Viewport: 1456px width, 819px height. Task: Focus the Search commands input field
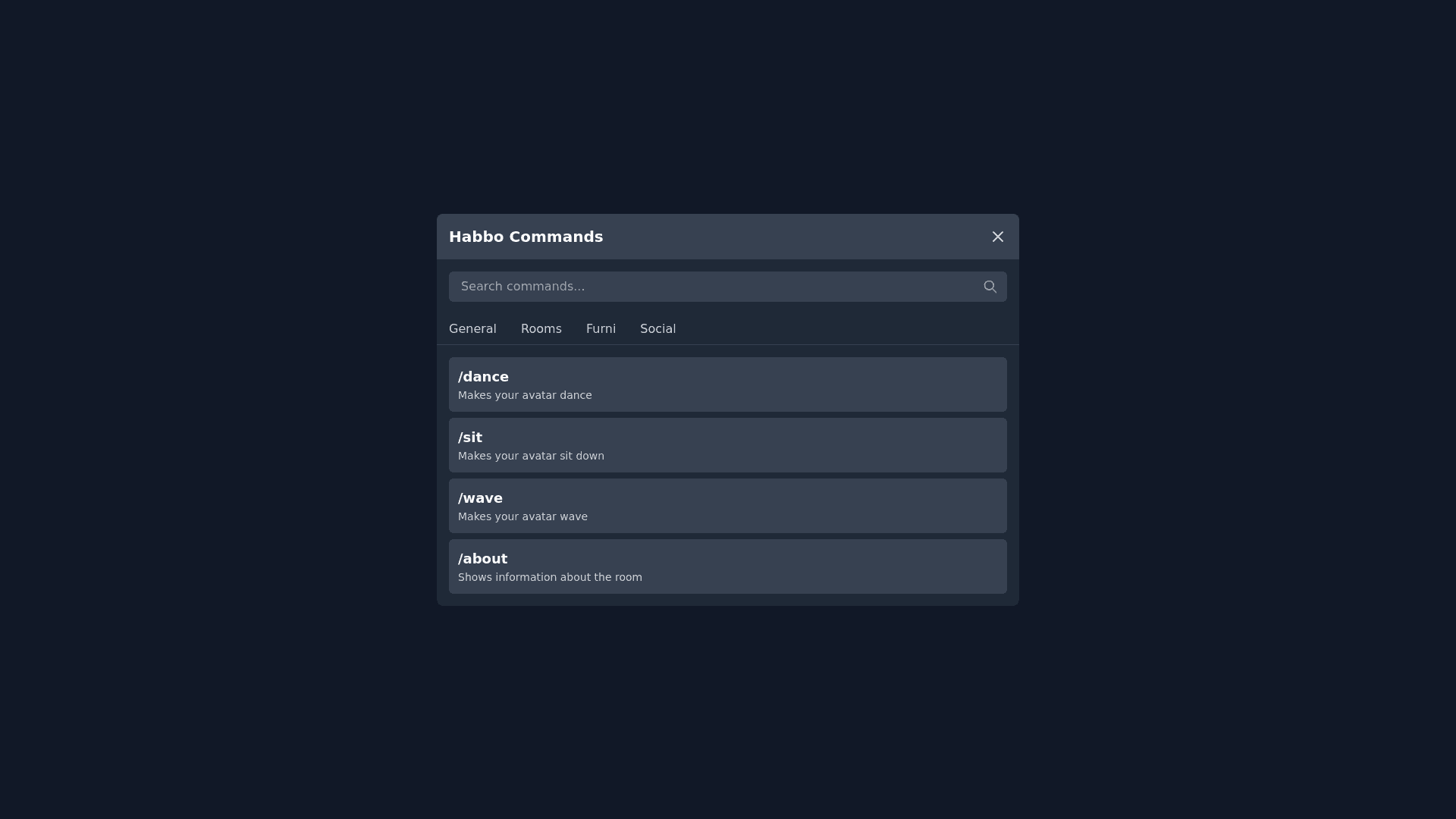click(x=713, y=287)
